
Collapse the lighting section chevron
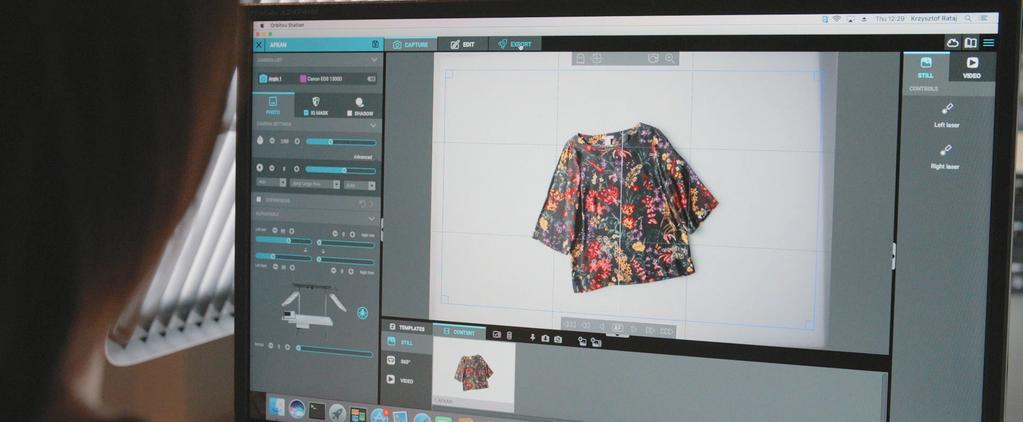click(x=373, y=219)
